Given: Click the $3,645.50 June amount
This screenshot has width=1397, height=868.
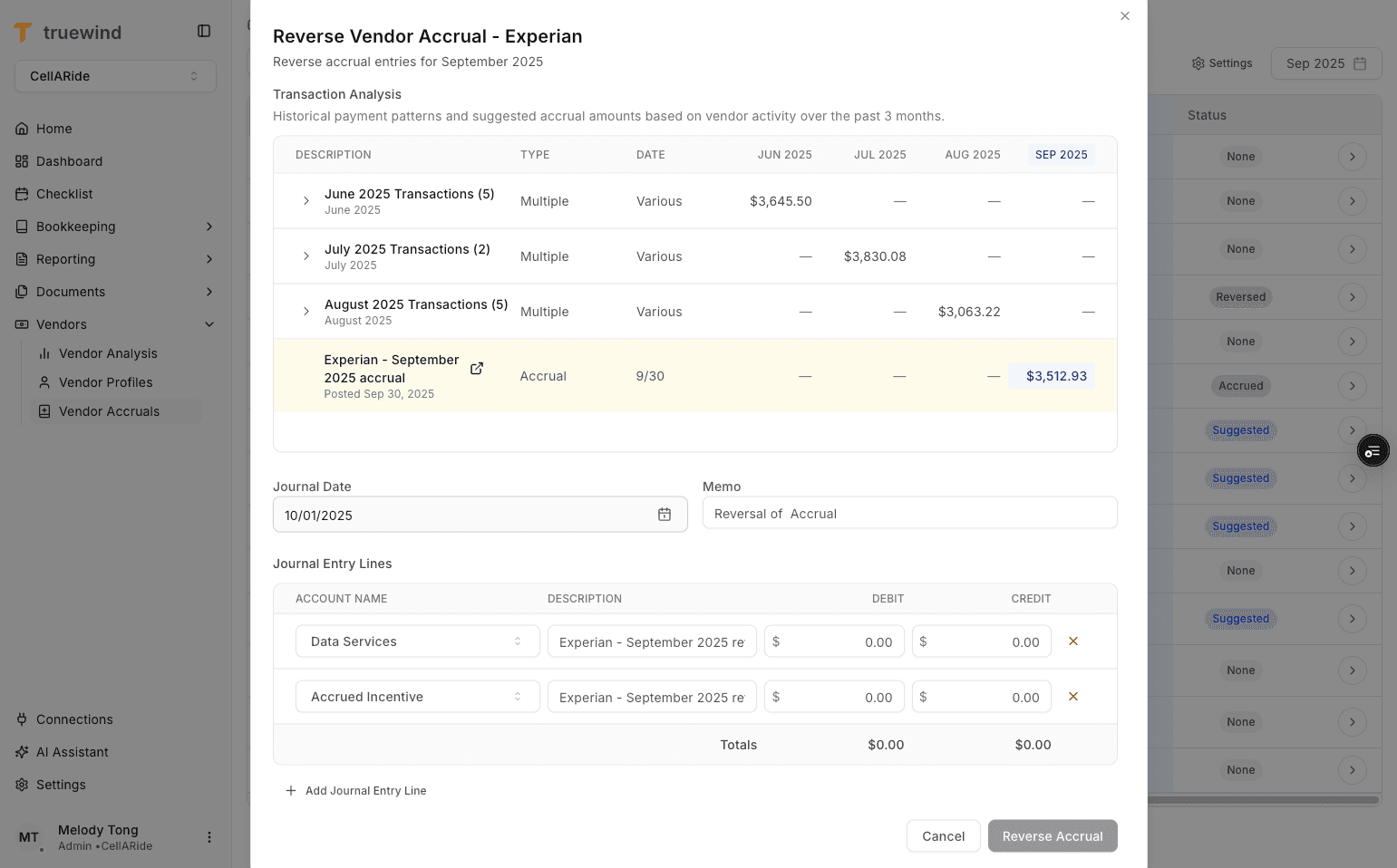Looking at the screenshot, I should 781,201.
